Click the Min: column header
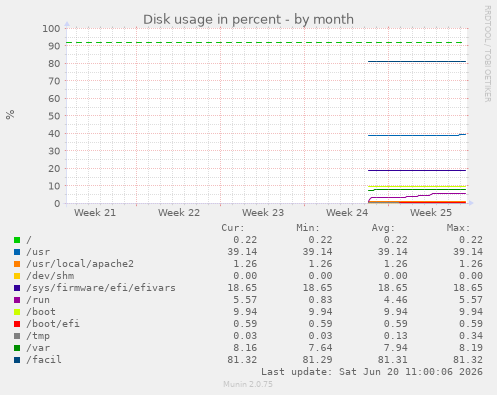497x395 pixels. [x=308, y=228]
